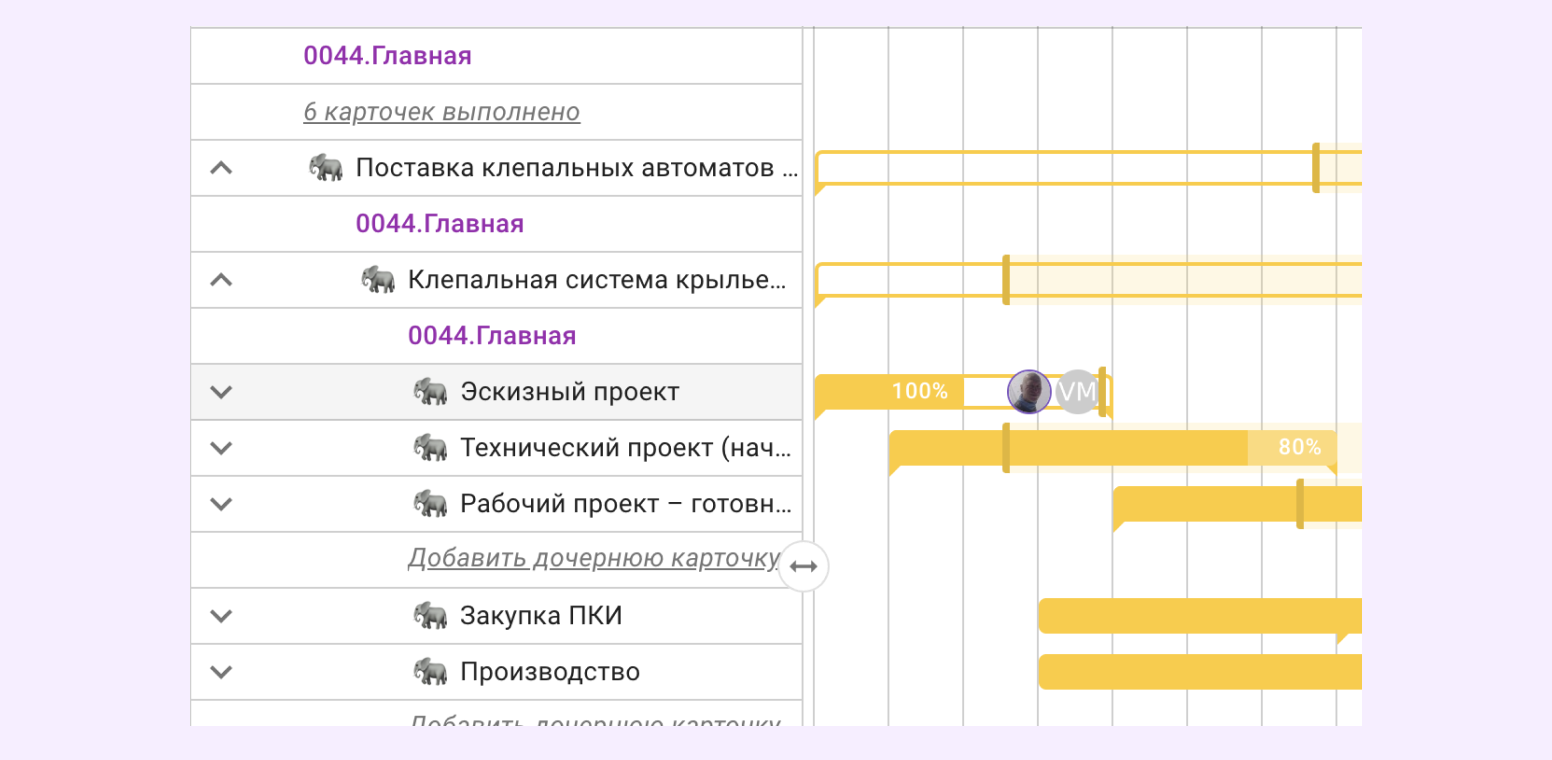Click elephant icon beside Производство

[x=430, y=672]
